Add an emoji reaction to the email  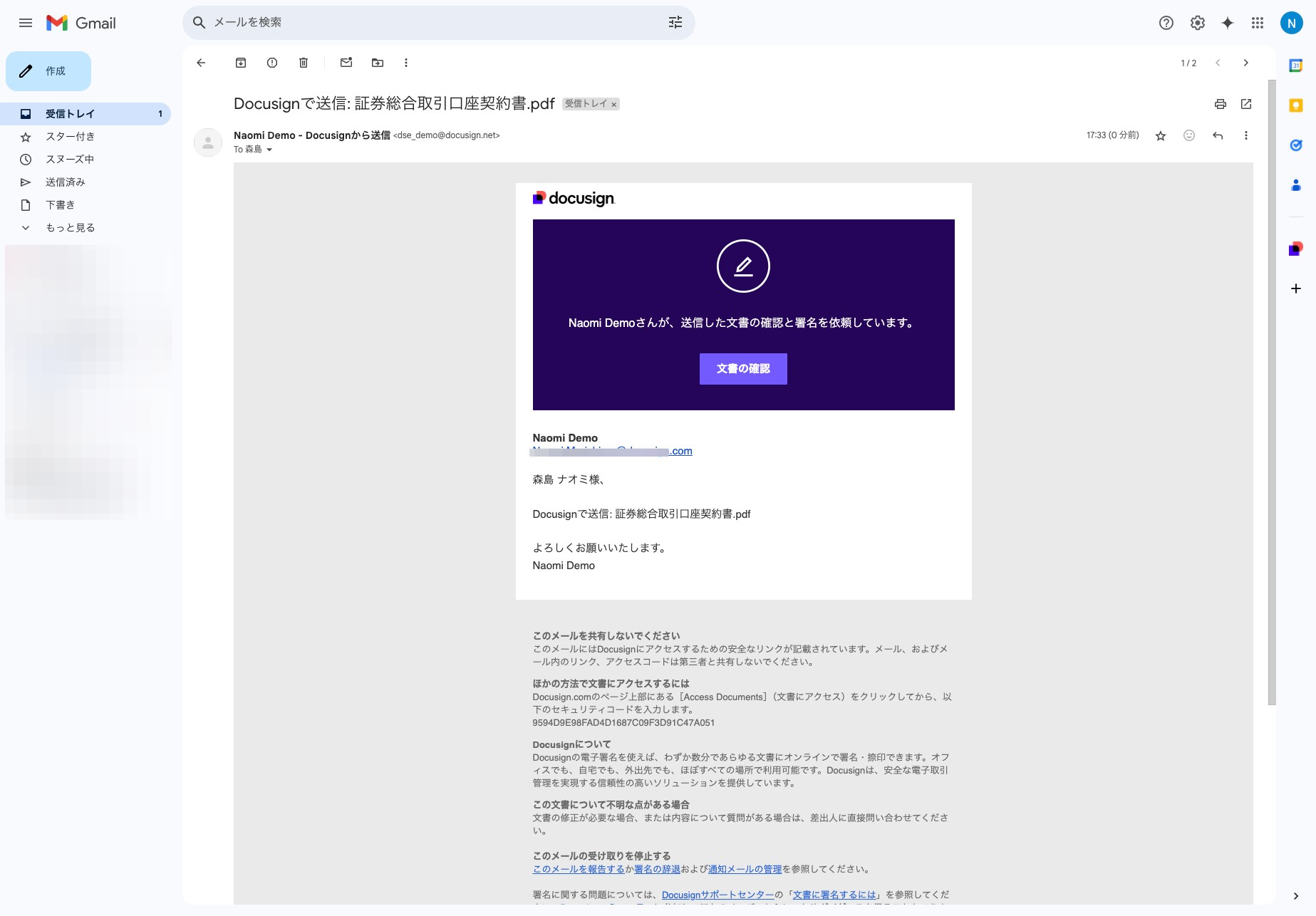[x=1188, y=135]
